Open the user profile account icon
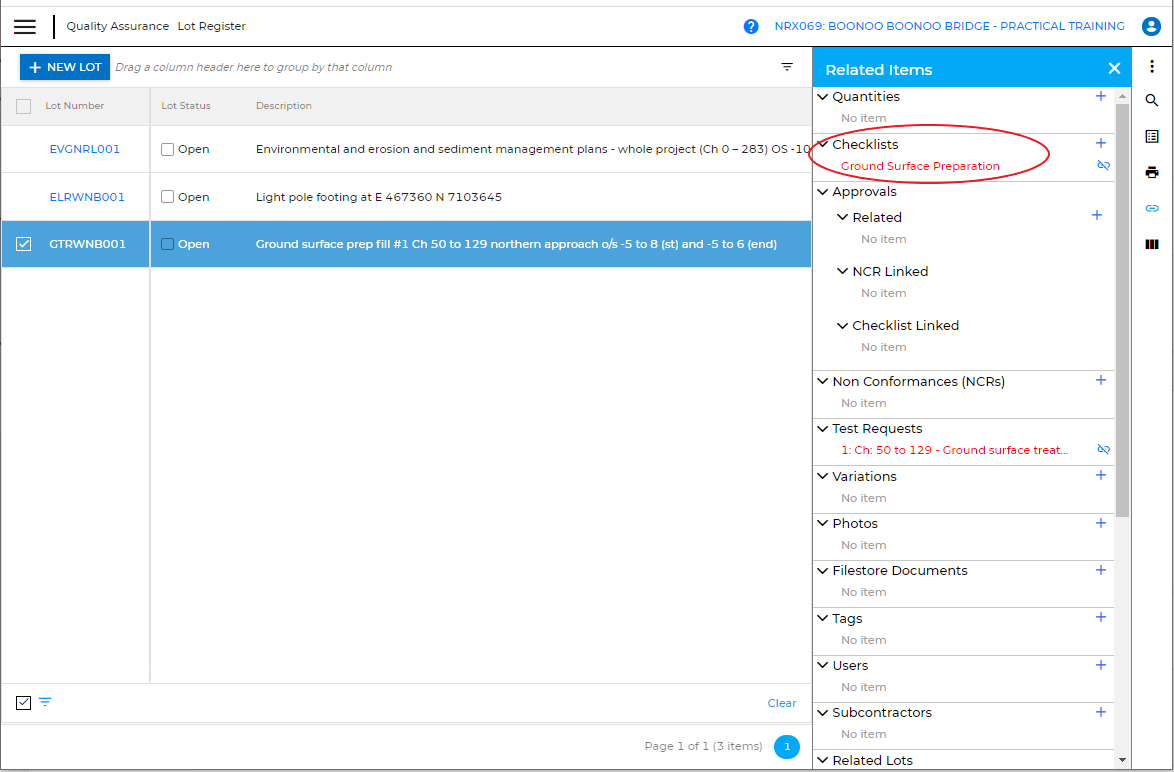Screen dimensions: 1174x772 (x=1147, y=27)
